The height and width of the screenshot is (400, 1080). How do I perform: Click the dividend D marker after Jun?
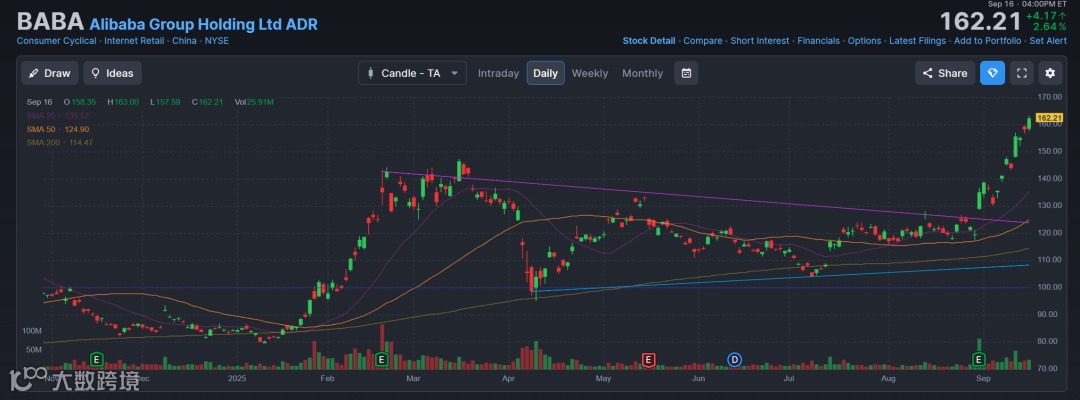coord(735,359)
